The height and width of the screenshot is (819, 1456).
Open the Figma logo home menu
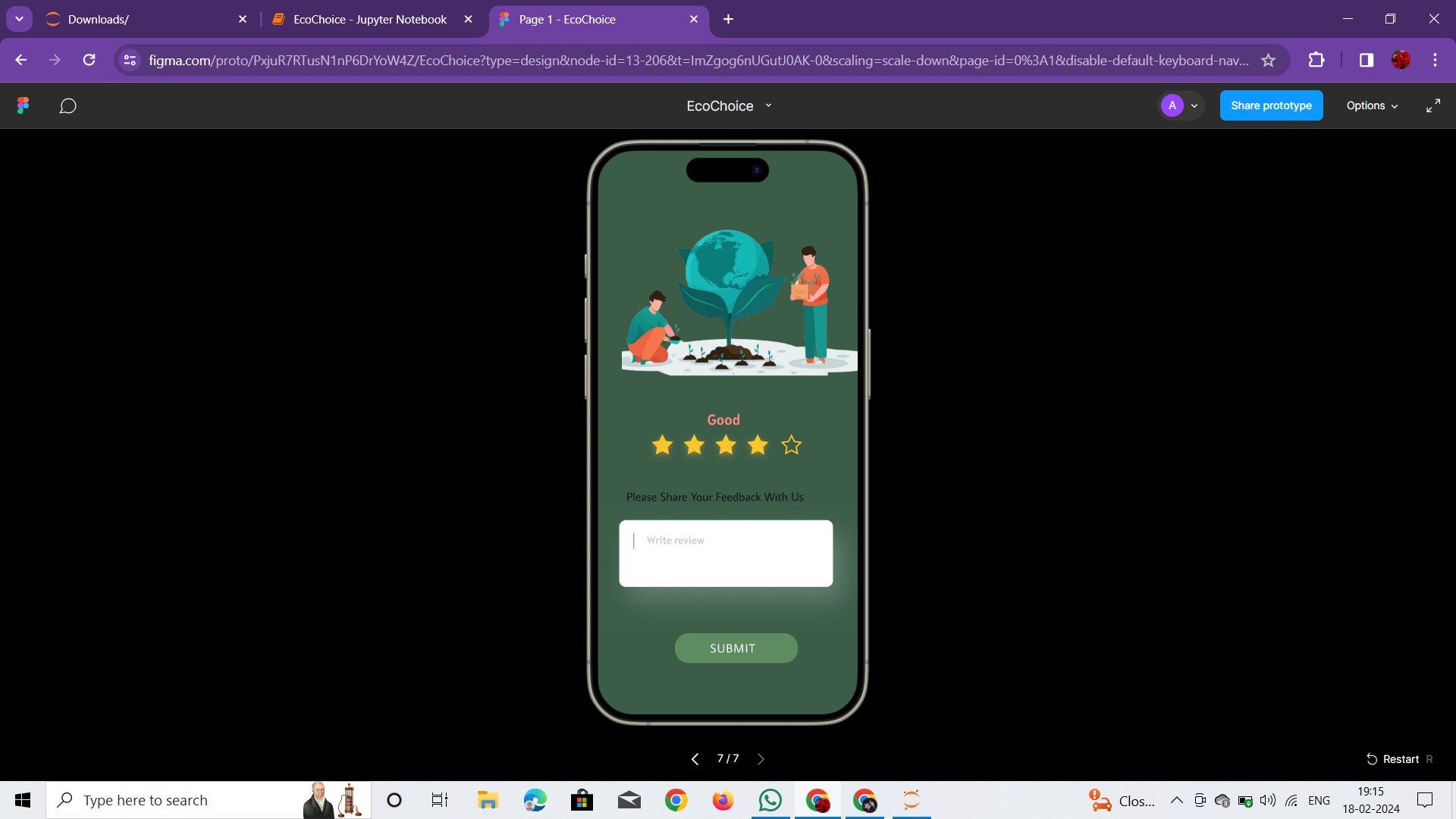pos(23,105)
